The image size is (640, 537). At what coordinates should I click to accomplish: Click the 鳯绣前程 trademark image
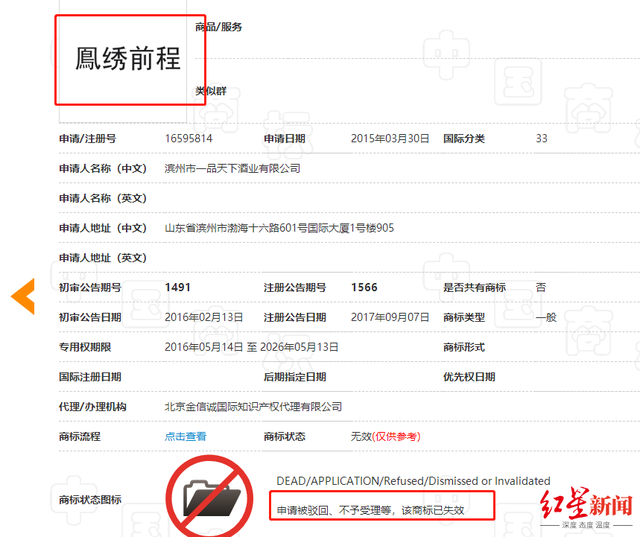[128, 59]
